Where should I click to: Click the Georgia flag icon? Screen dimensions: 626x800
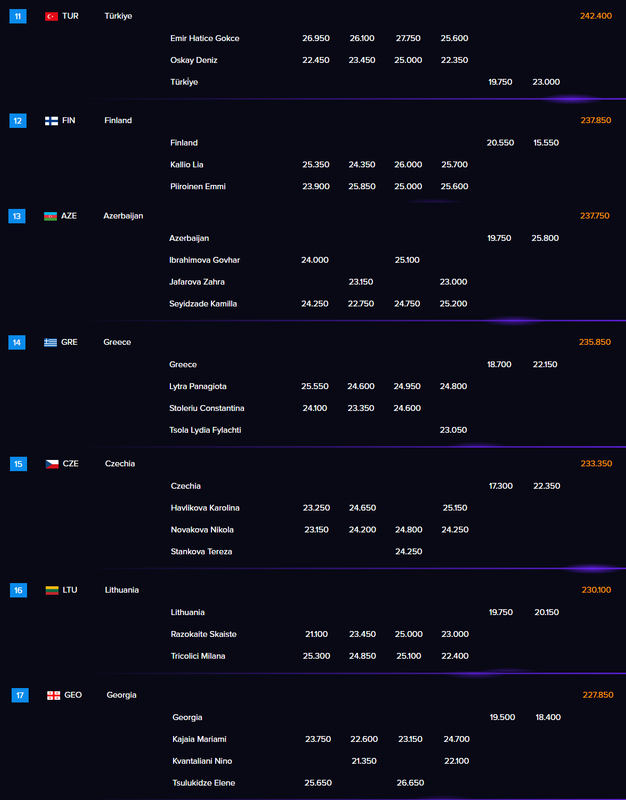[54, 695]
